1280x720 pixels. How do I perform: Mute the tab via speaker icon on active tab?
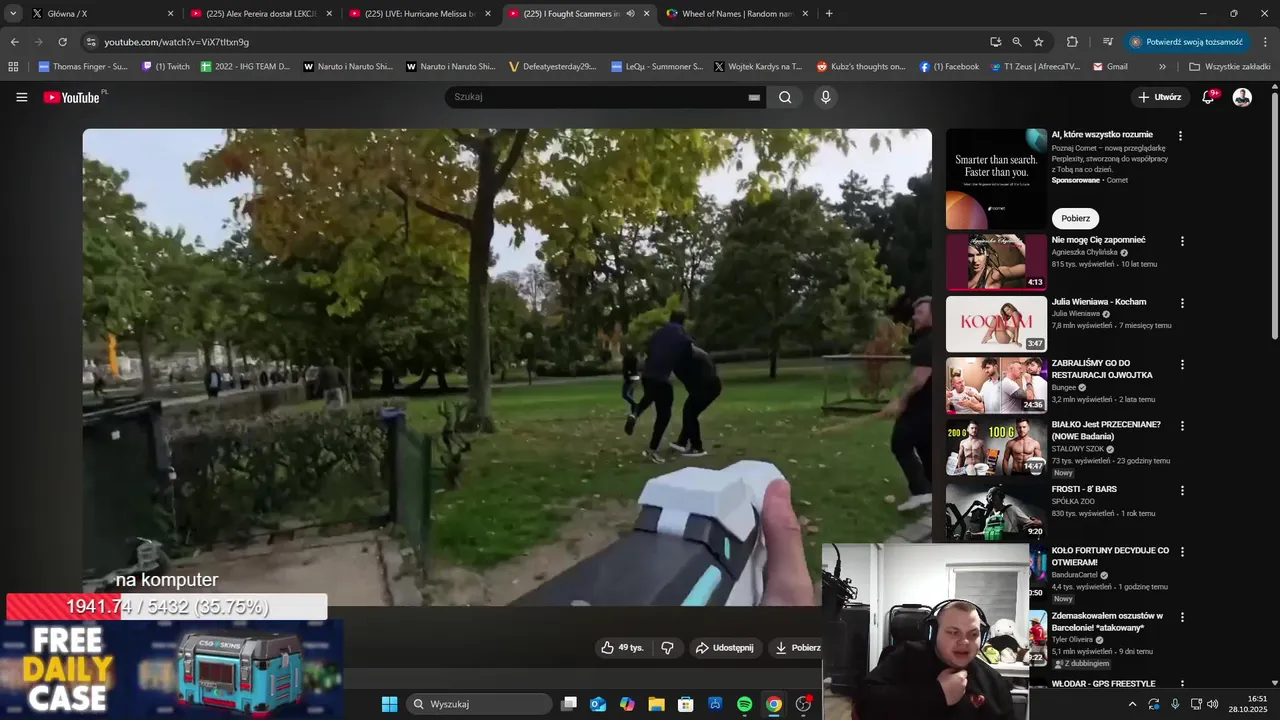(630, 14)
